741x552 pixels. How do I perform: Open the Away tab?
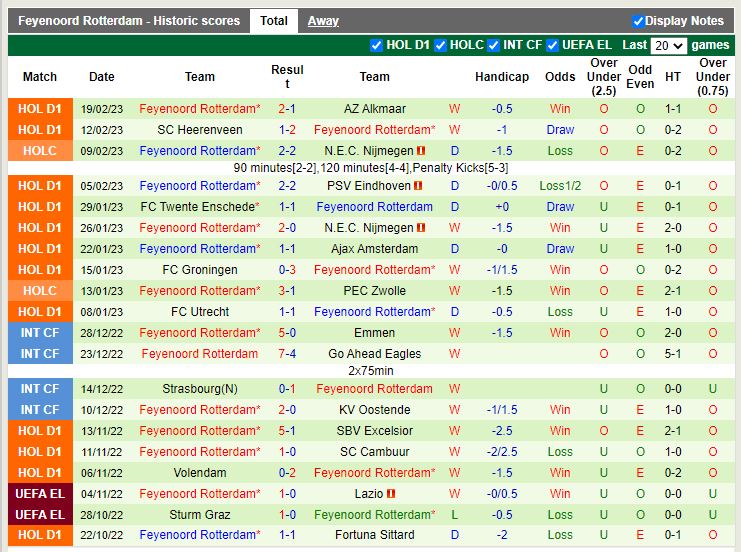coord(323,21)
